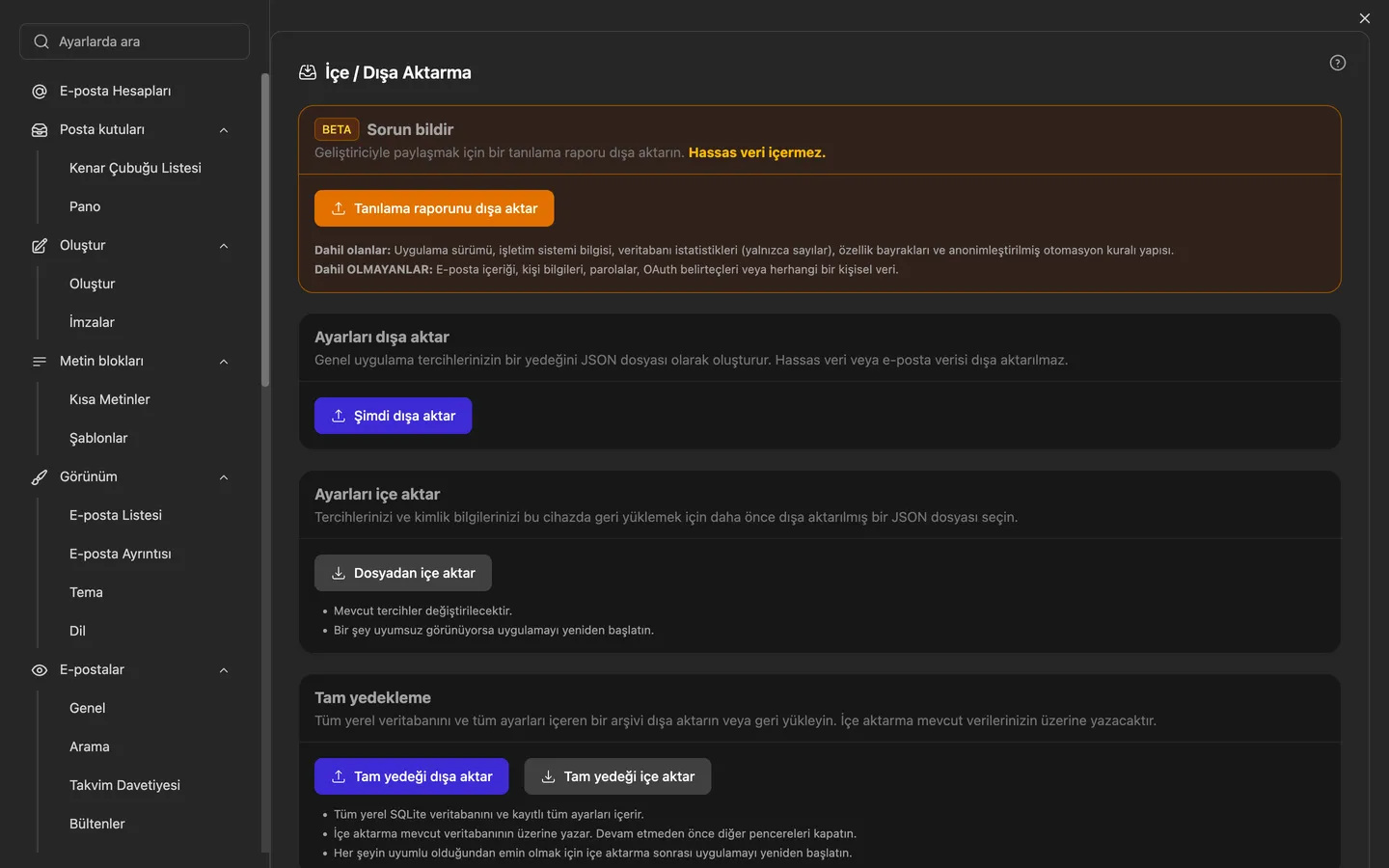
Task: Click the Posta kutuları inbox icon
Action: (x=40, y=130)
